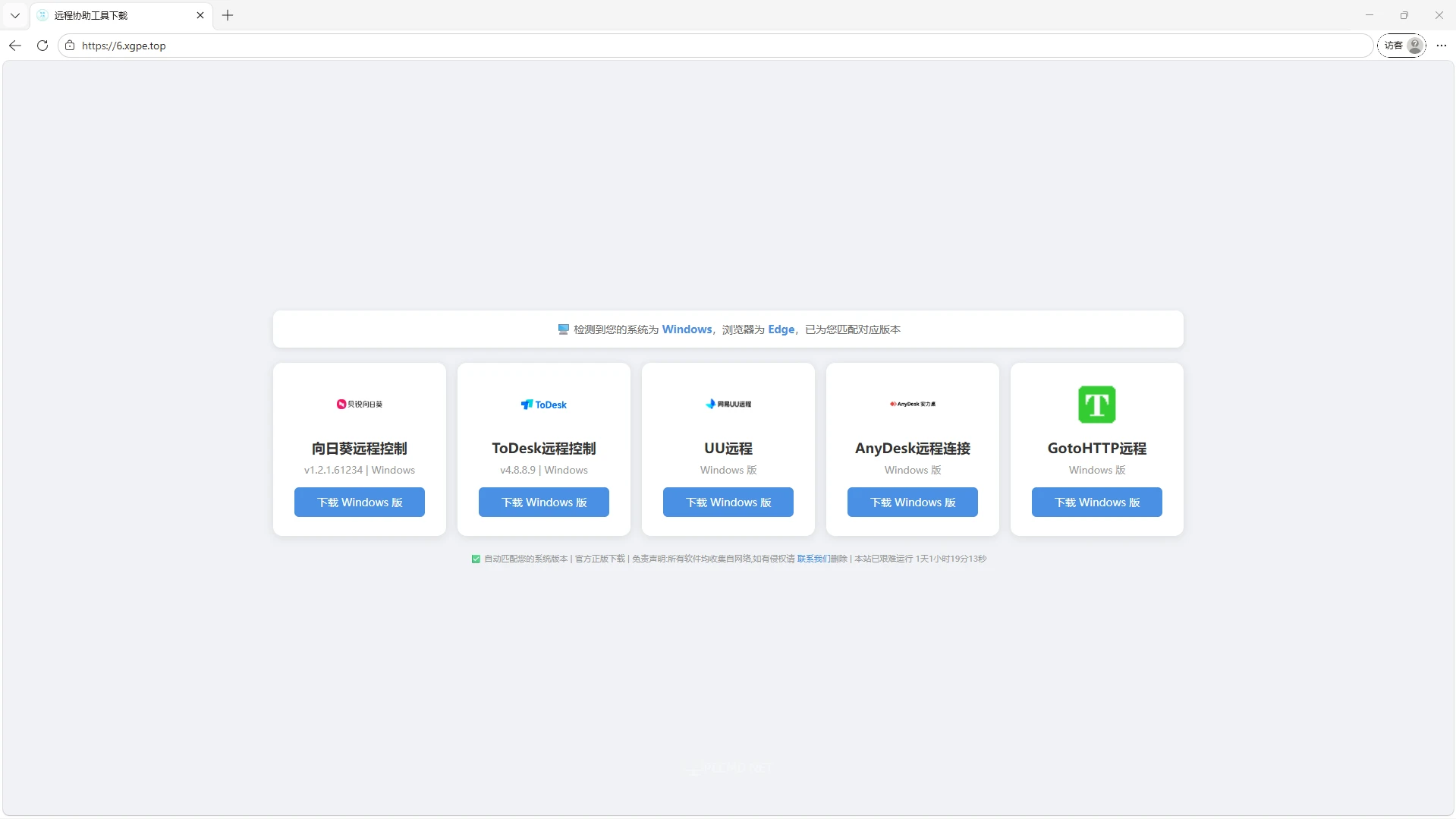Select the 远程协助工具下载 browser tab
Image resolution: width=1456 pixels, height=819 pixels.
click(121, 15)
